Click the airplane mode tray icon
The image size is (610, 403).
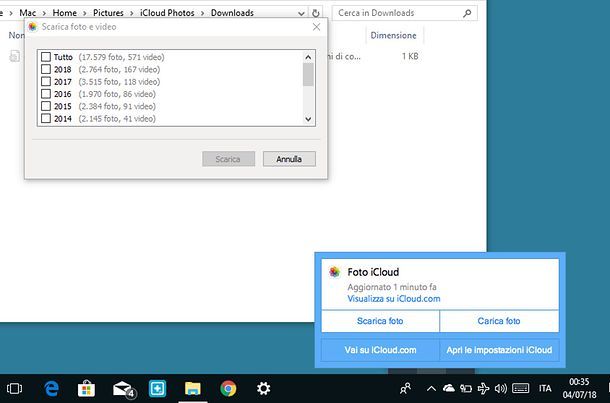pyautogui.click(x=483, y=389)
